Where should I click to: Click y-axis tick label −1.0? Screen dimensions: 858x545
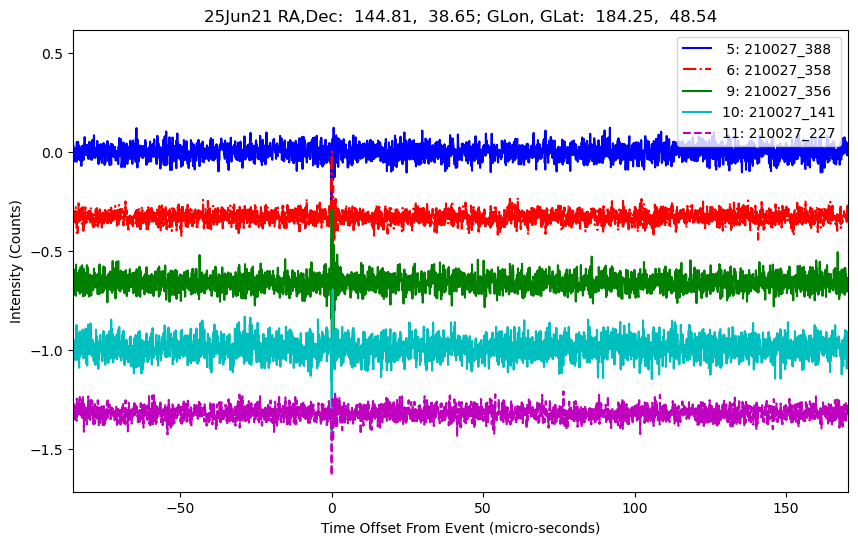click(47, 351)
